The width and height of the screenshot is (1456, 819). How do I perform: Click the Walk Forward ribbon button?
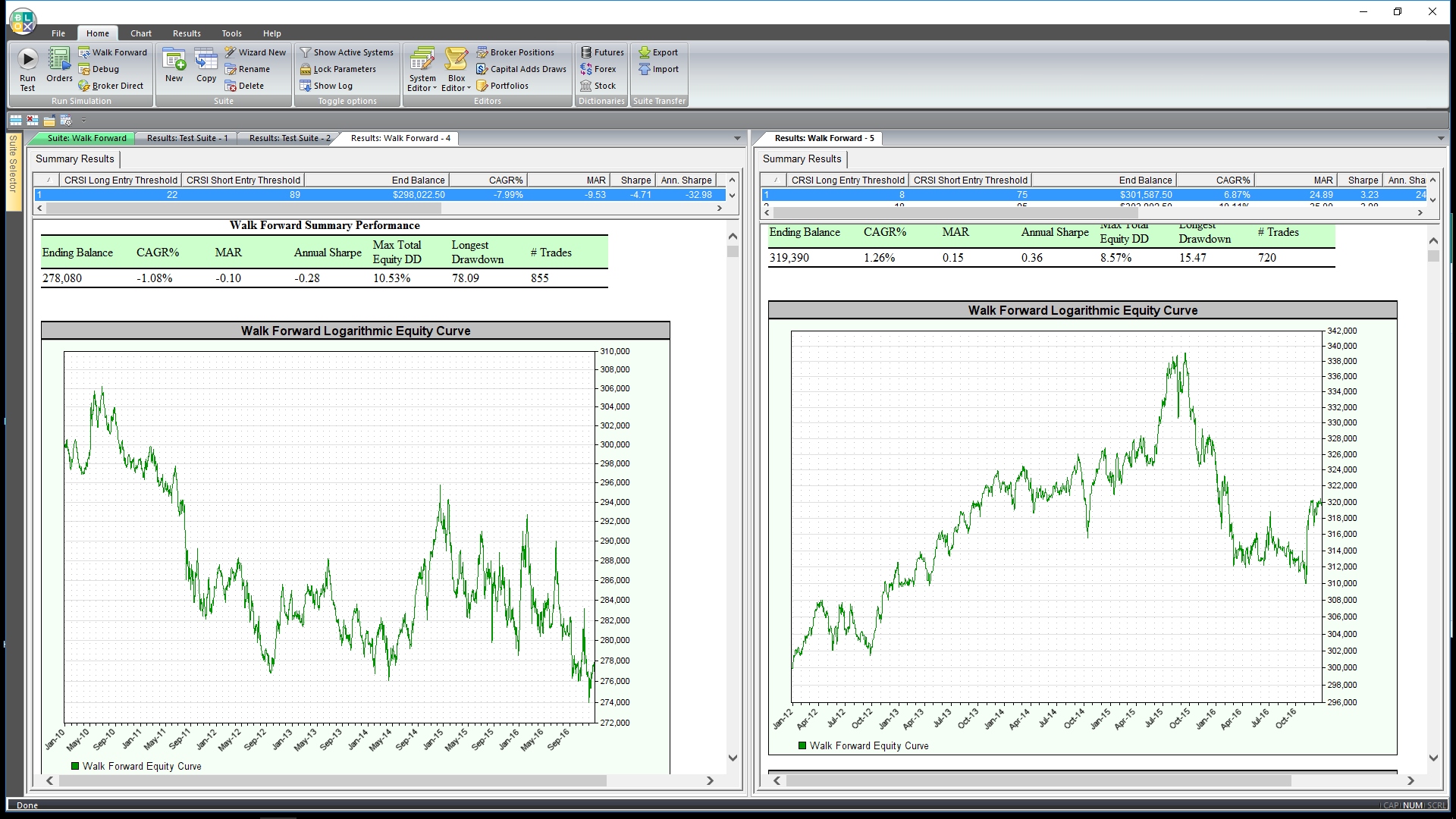coord(113,52)
